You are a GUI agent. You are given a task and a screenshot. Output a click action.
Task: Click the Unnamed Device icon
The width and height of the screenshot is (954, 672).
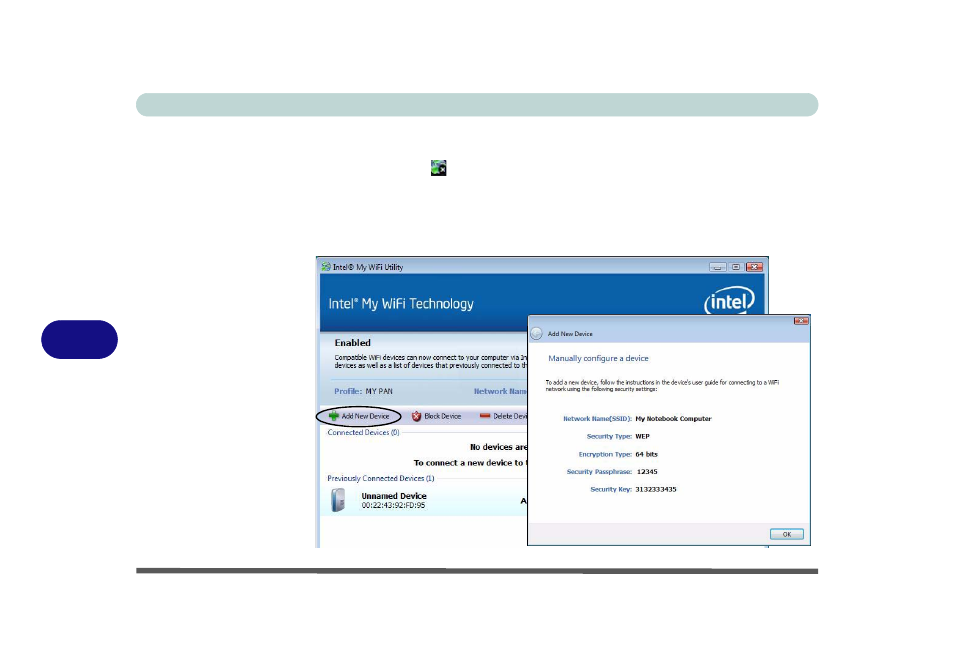point(338,500)
